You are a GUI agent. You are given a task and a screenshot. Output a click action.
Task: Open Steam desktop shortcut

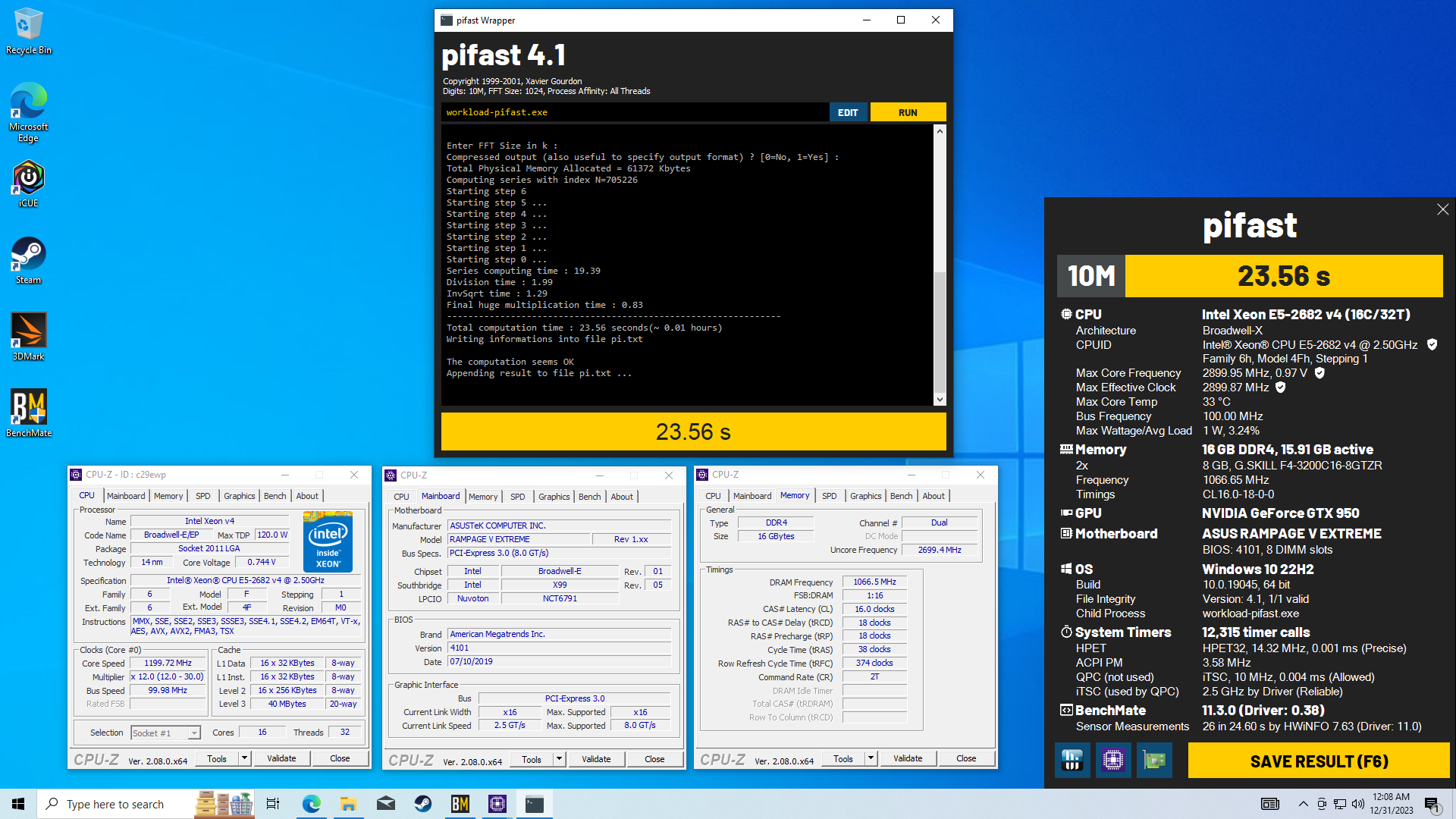29,260
